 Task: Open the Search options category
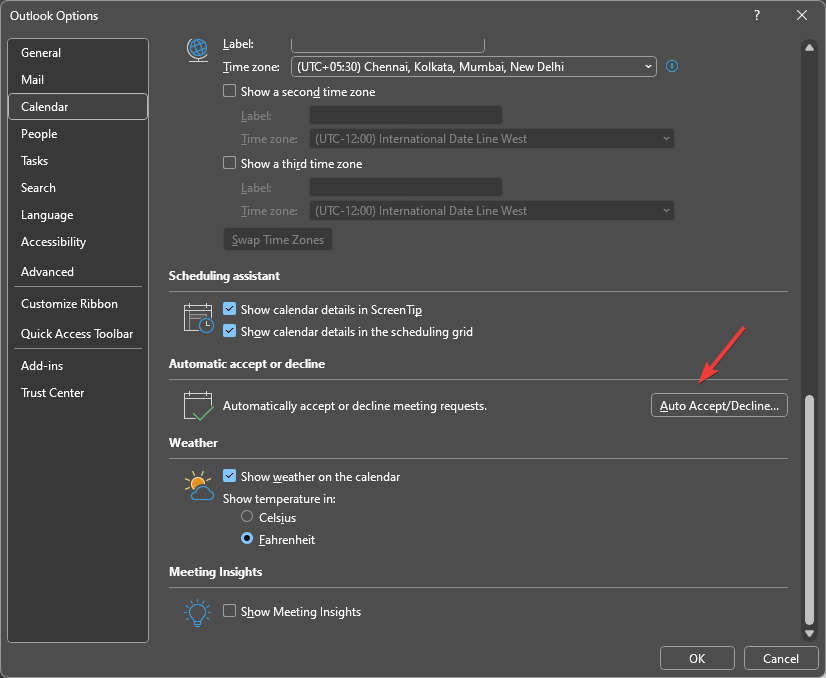pos(78,188)
